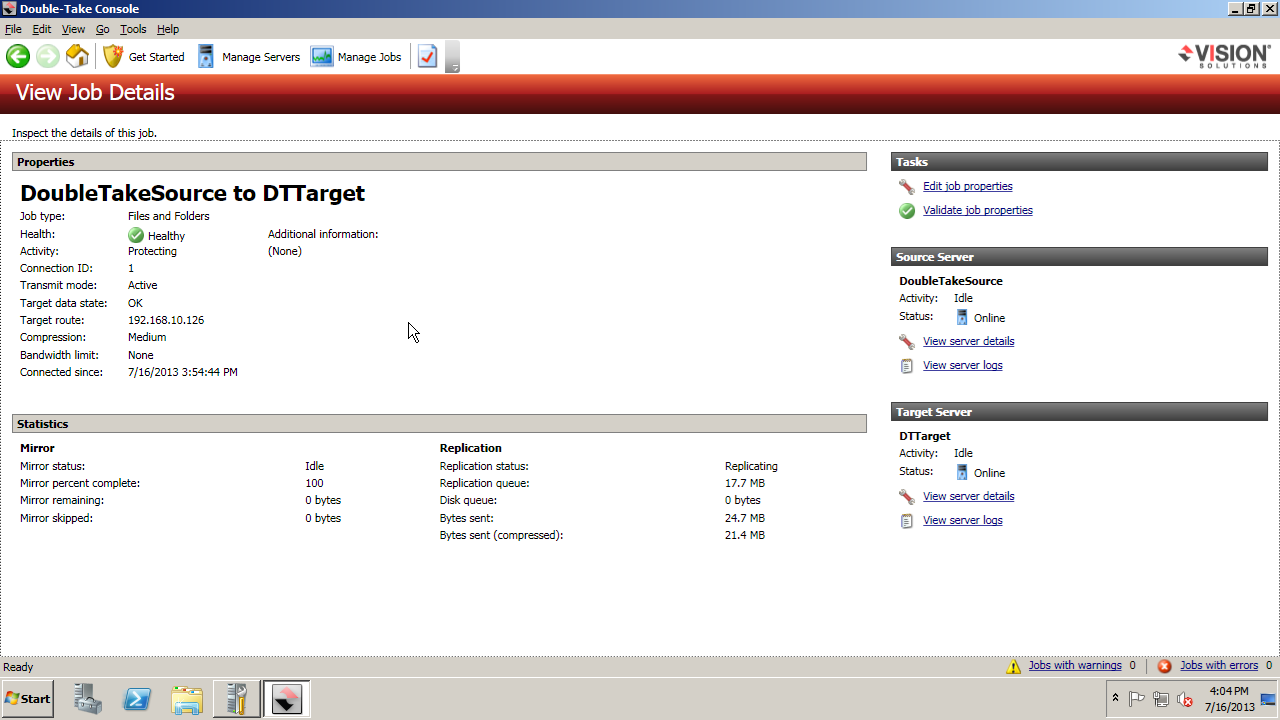Click the taskbar clock showing 4:04 PM
The image size is (1280, 720).
[x=1229, y=699]
